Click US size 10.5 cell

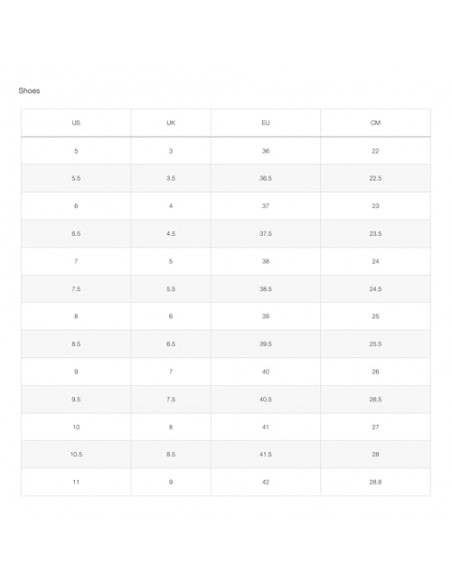click(76, 454)
